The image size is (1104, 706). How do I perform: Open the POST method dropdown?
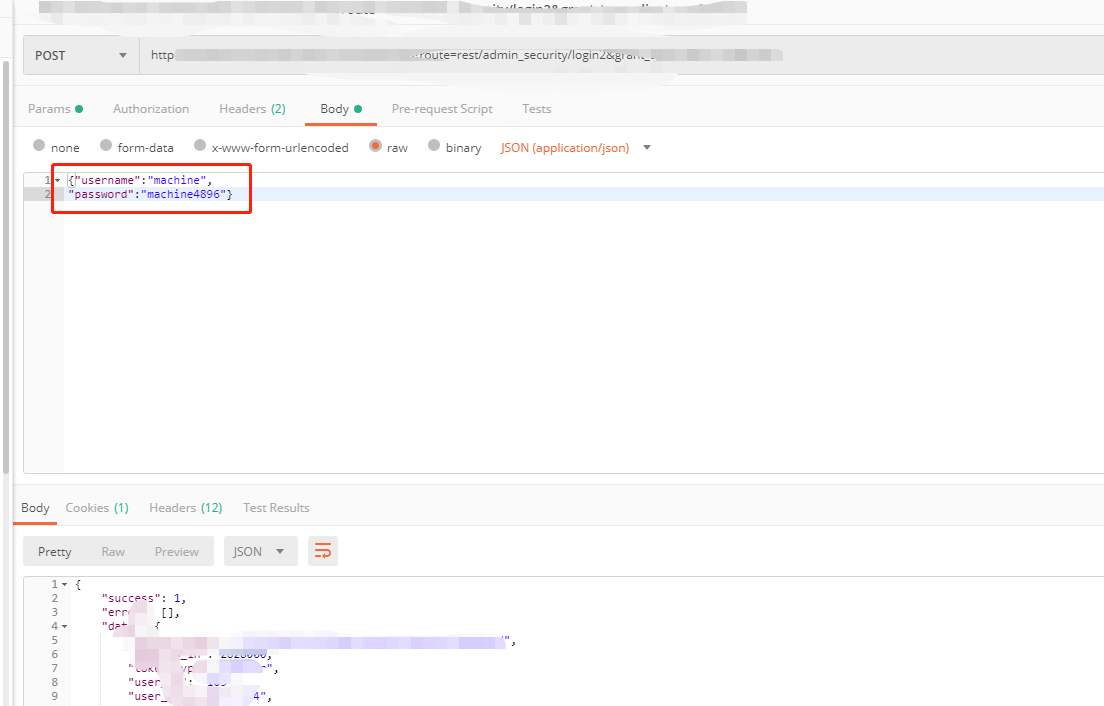(81, 56)
